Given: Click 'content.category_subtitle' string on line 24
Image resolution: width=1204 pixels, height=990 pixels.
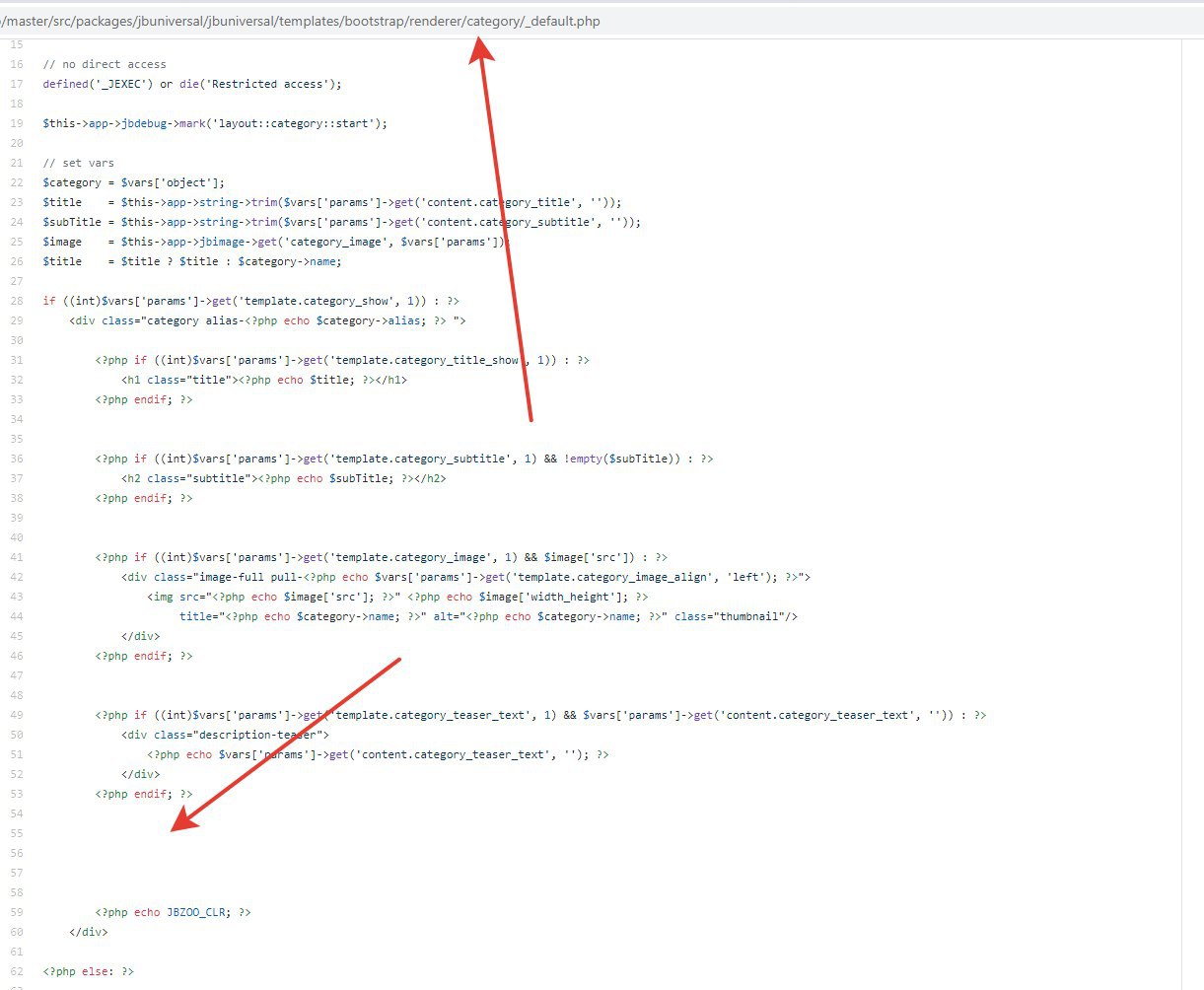Looking at the screenshot, I should coord(509,222).
